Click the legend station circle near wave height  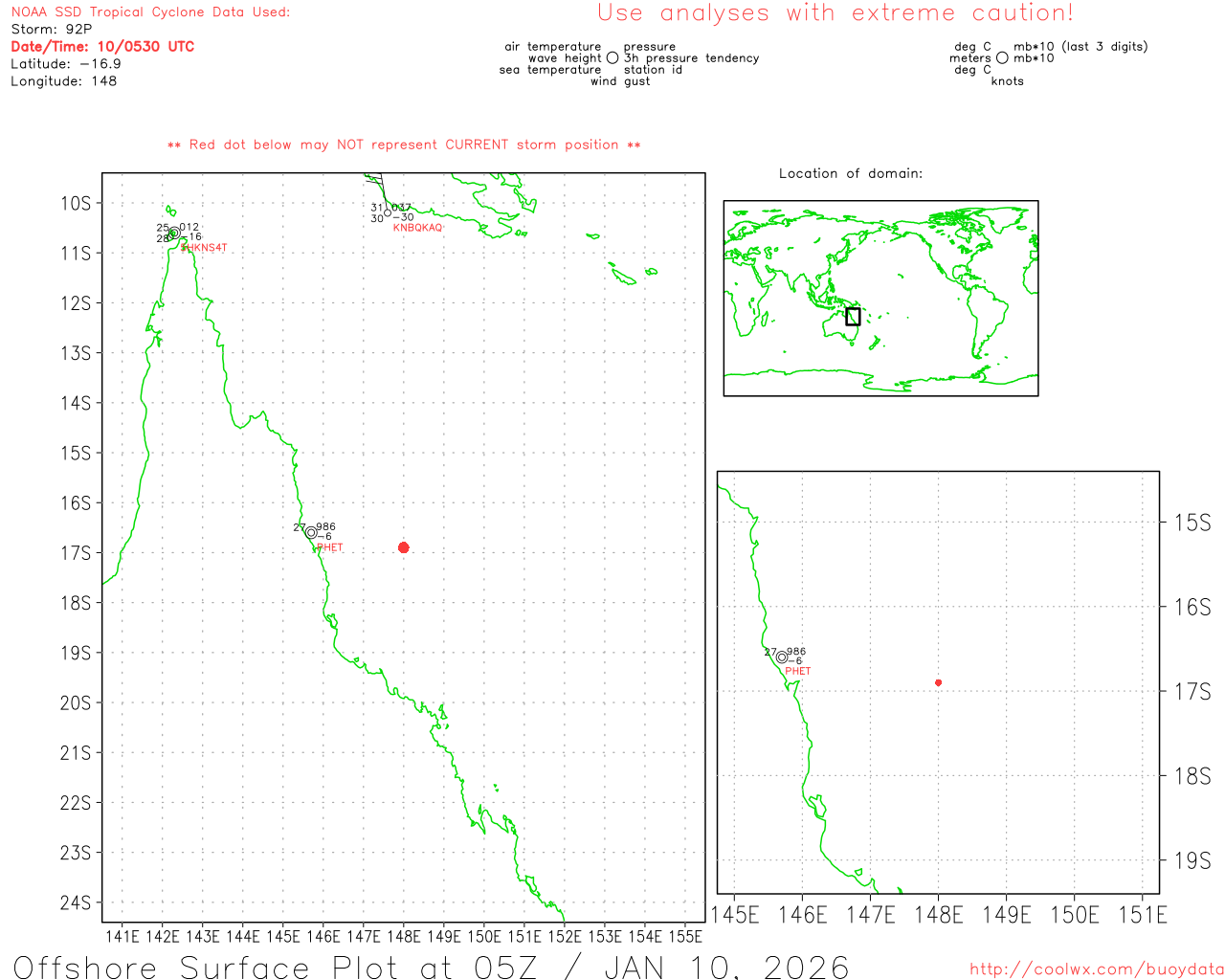(x=612, y=58)
